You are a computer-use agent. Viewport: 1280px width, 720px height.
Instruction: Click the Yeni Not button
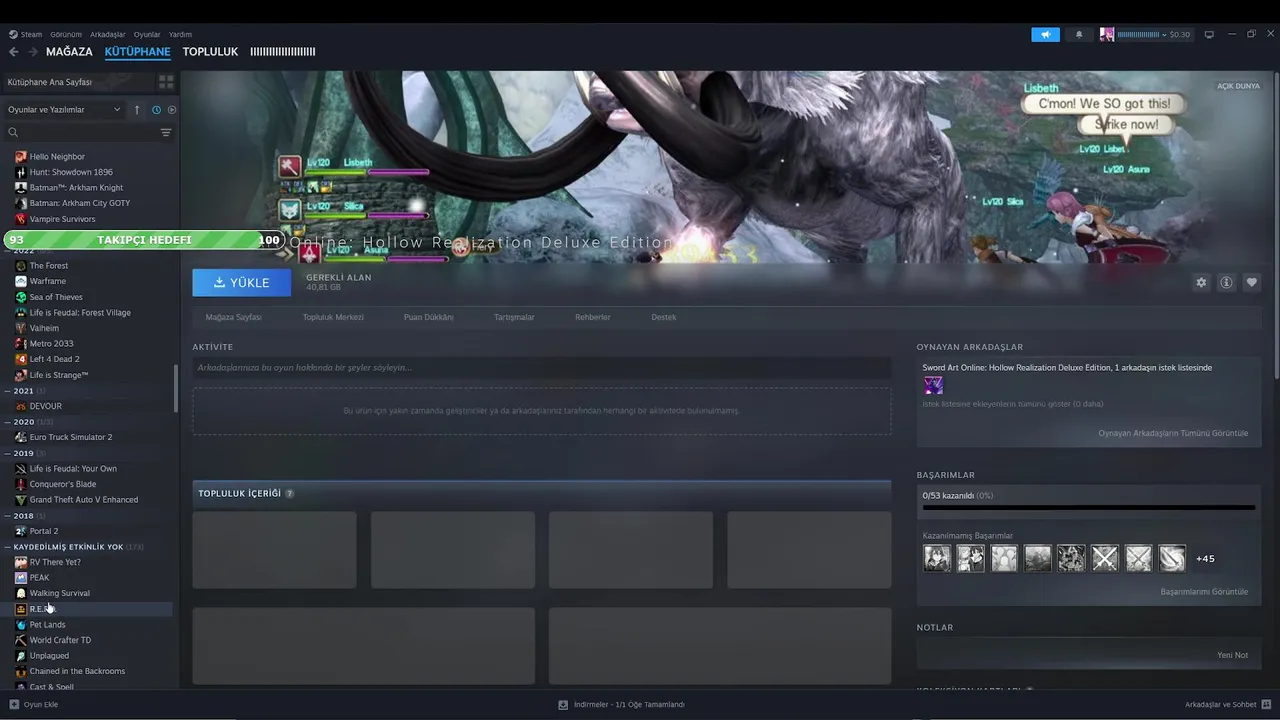1232,655
